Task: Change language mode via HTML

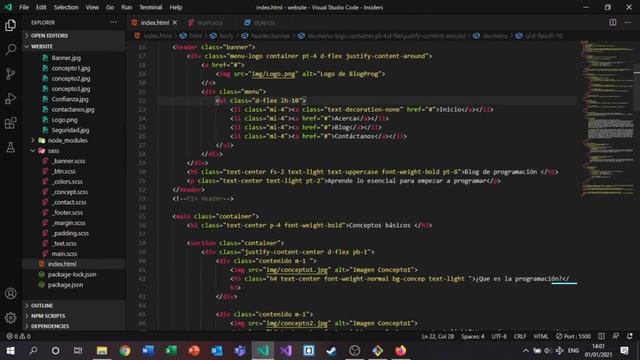Action: [541, 336]
